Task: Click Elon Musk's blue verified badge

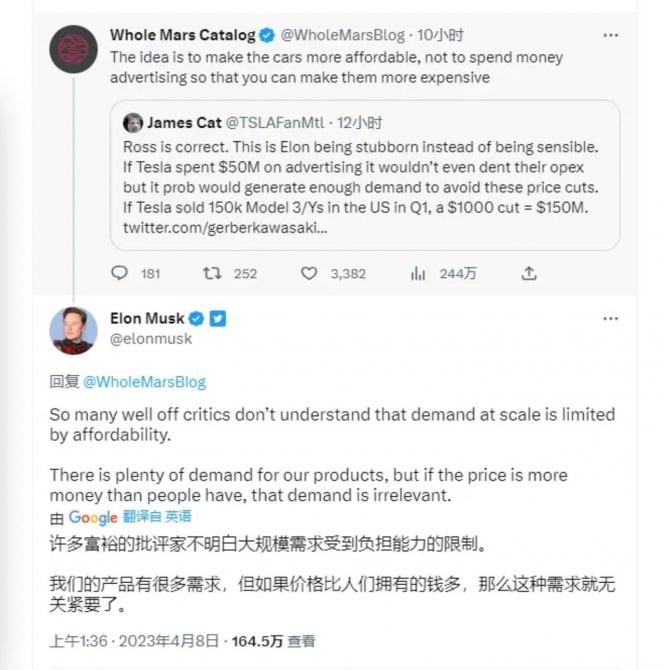Action: 197,319
